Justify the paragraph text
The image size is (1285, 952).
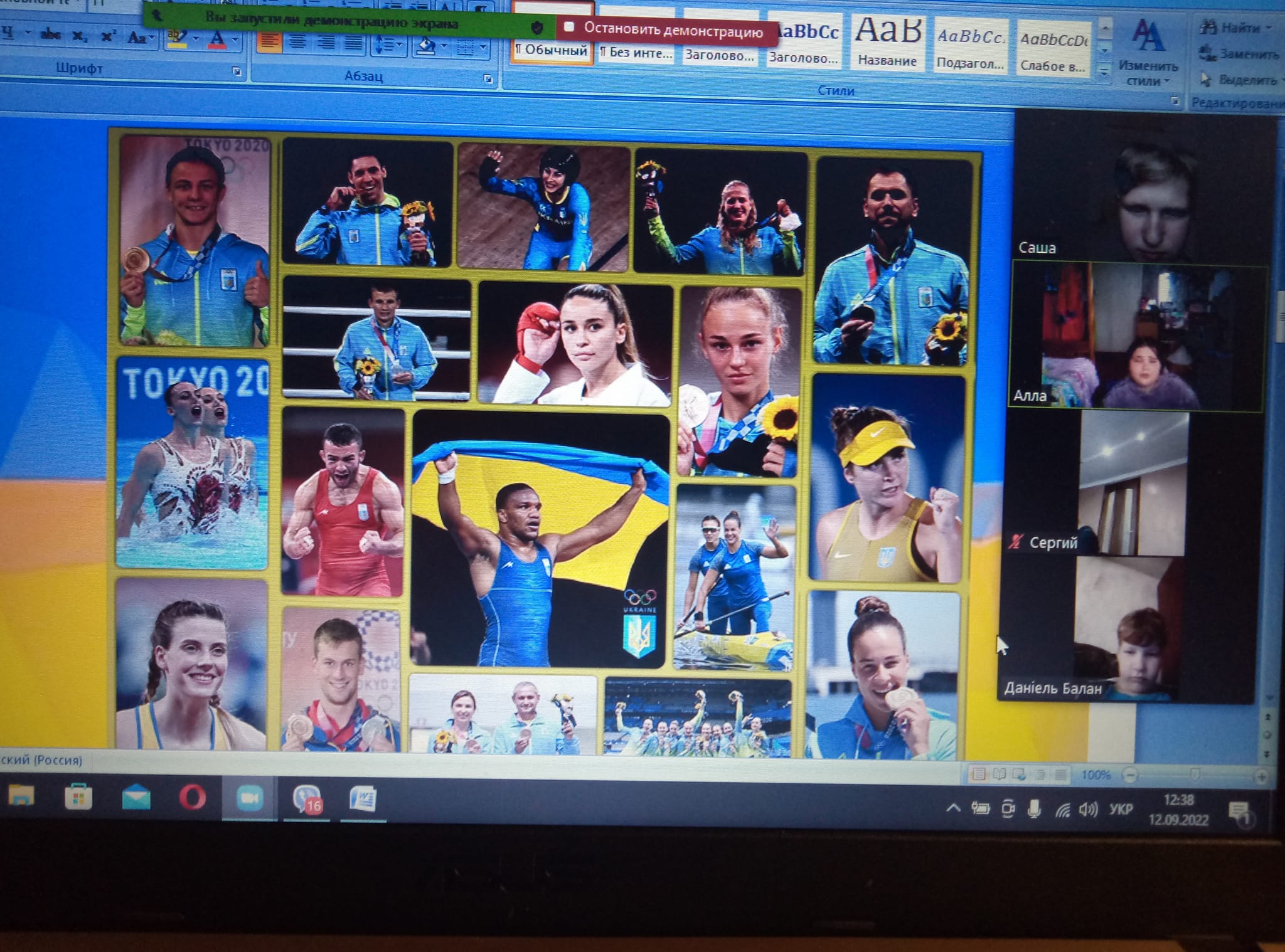click(354, 43)
